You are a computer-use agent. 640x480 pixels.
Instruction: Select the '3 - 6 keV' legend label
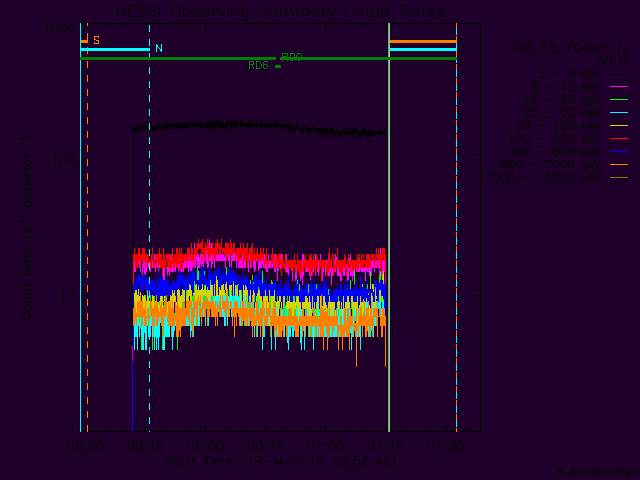570,74
